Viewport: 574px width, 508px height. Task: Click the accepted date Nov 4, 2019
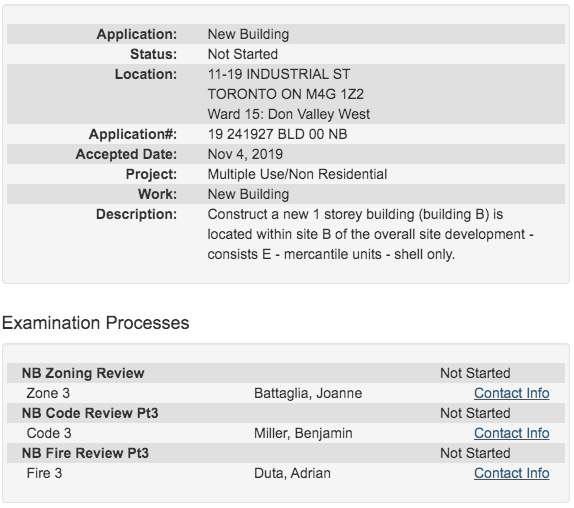click(x=245, y=154)
